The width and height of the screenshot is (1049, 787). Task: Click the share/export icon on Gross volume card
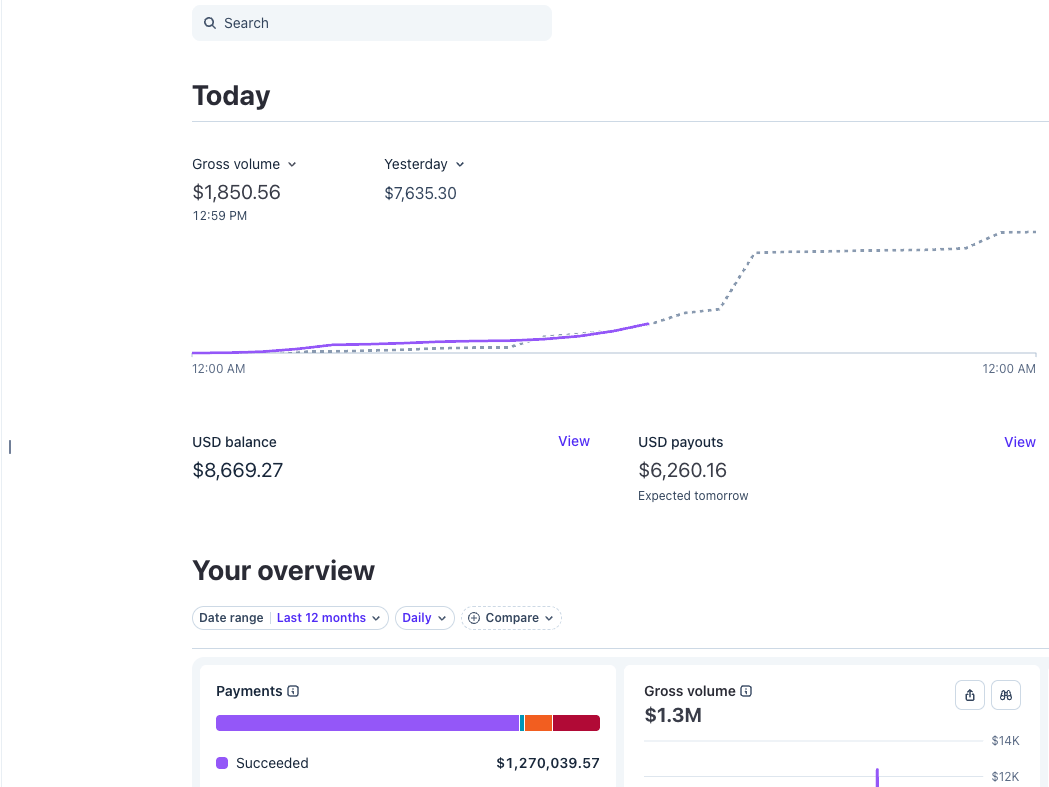[x=969, y=695]
